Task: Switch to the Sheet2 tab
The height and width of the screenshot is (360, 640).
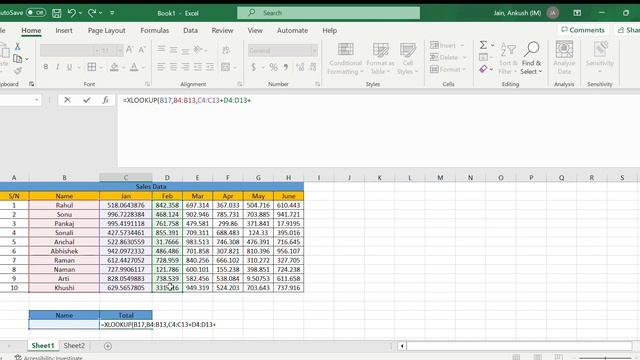Action: coord(74,346)
